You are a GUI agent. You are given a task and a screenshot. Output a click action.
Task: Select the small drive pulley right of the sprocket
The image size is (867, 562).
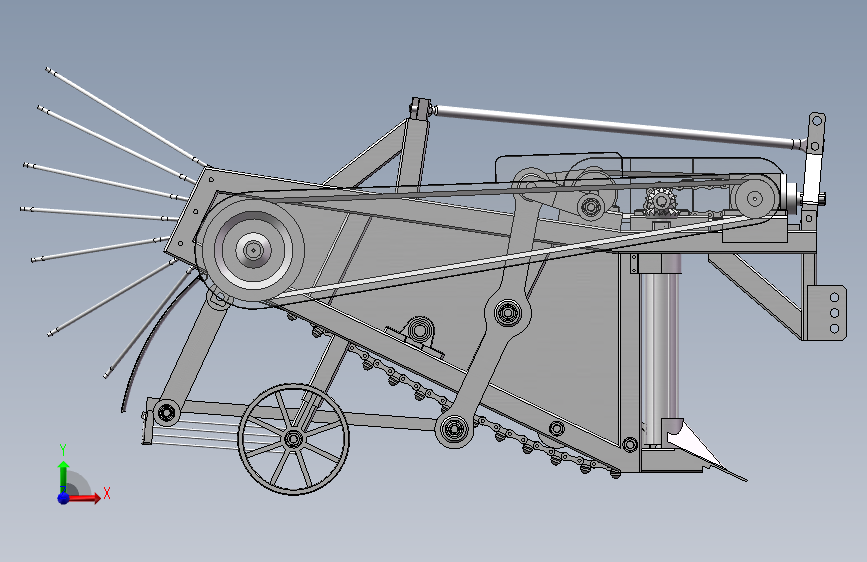pyautogui.click(x=754, y=198)
